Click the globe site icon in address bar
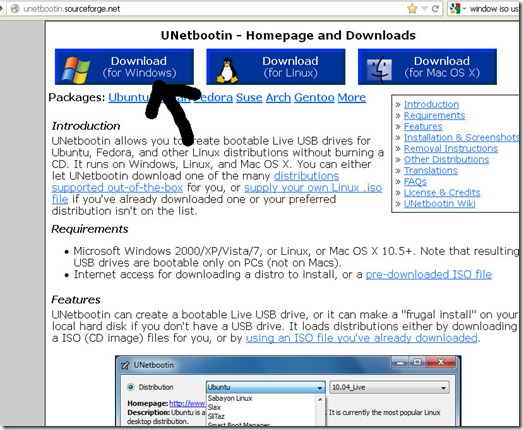The image size is (523, 430). click(15, 9)
